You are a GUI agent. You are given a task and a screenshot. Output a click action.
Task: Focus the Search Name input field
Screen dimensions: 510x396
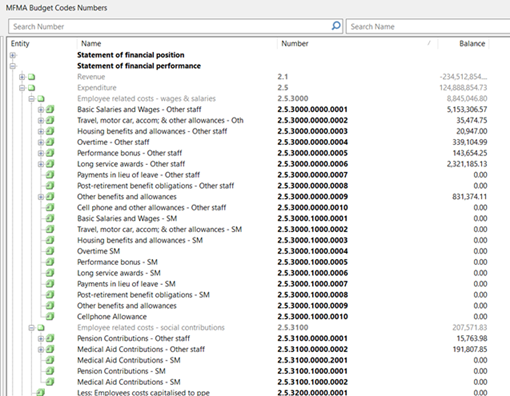tap(428, 26)
